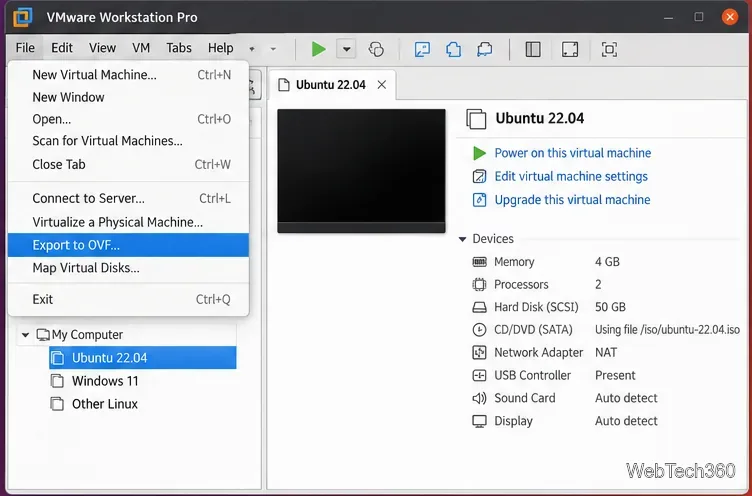Click the Processors device icon
The image size is (752, 496).
point(479,284)
